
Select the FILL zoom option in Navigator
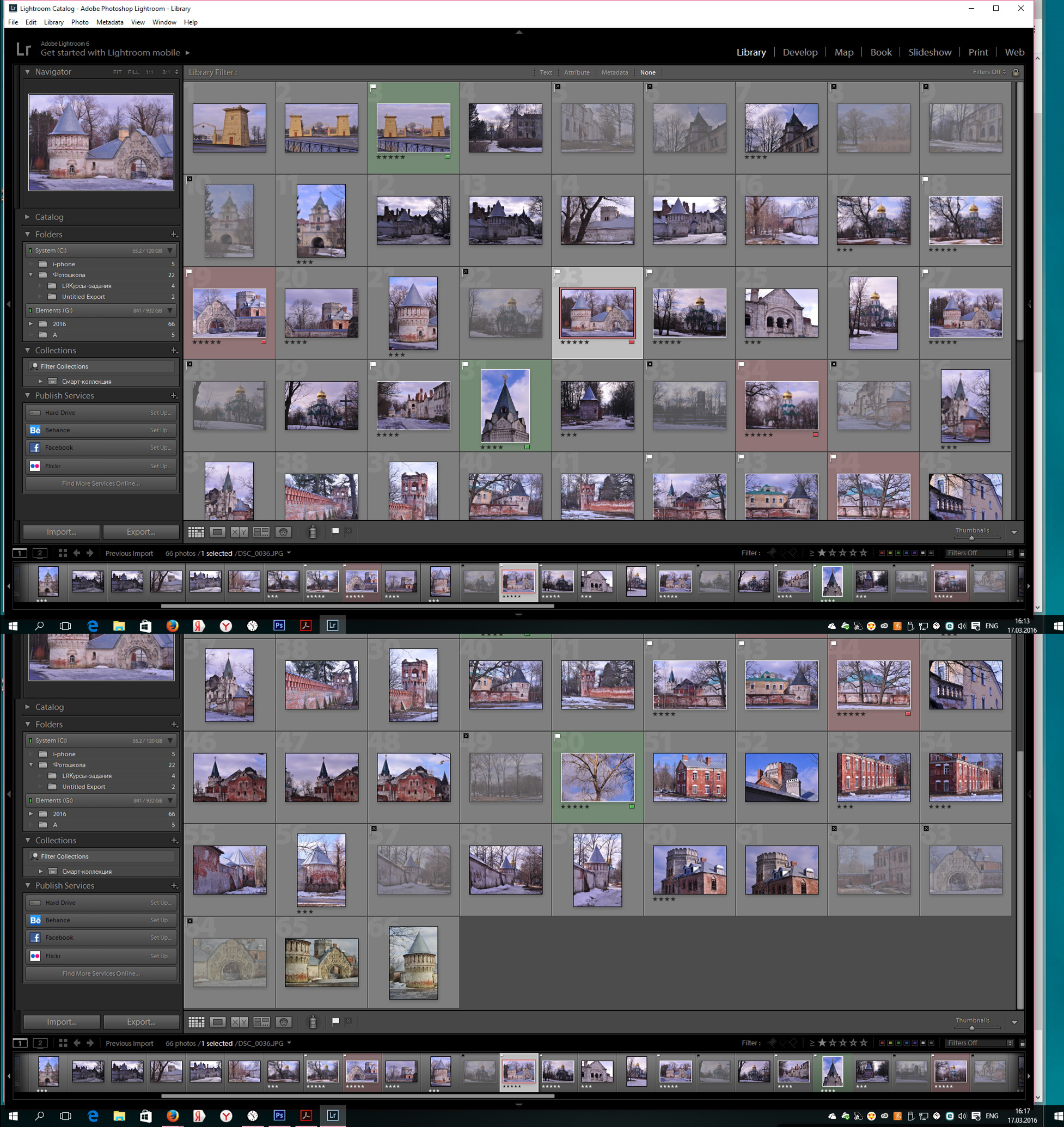click(133, 72)
